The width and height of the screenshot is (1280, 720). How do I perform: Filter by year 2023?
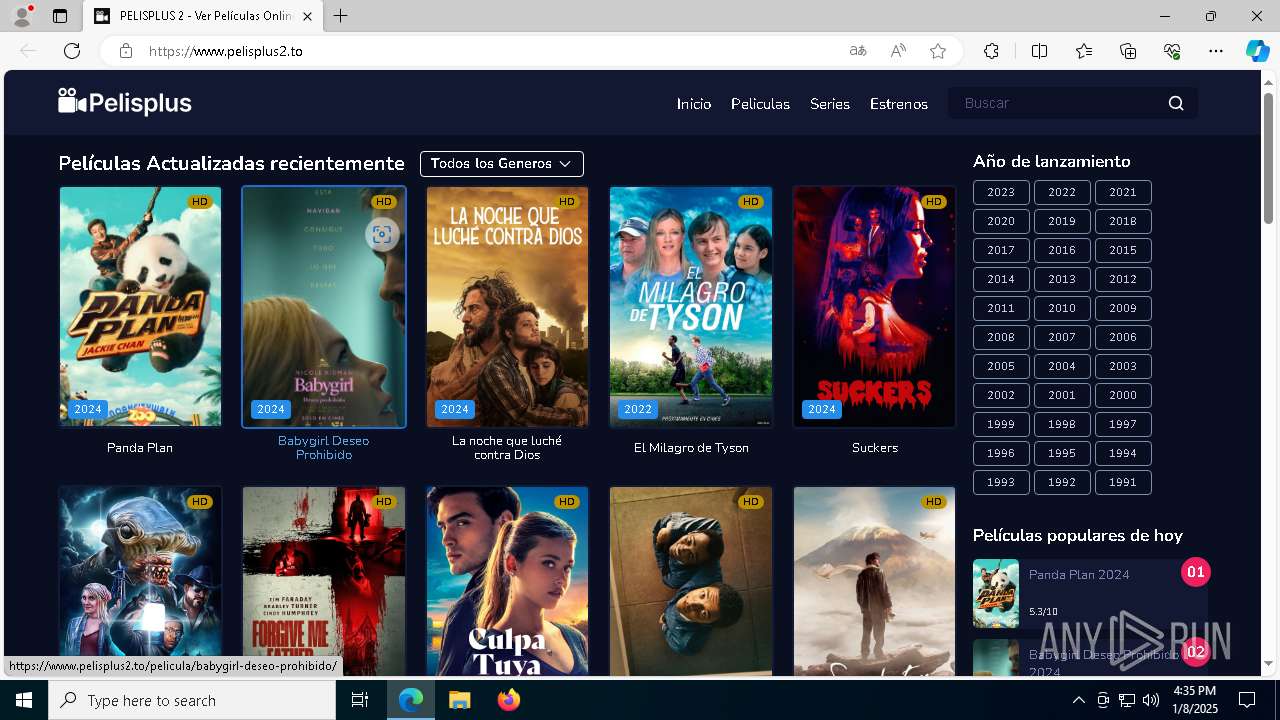coord(1001,192)
